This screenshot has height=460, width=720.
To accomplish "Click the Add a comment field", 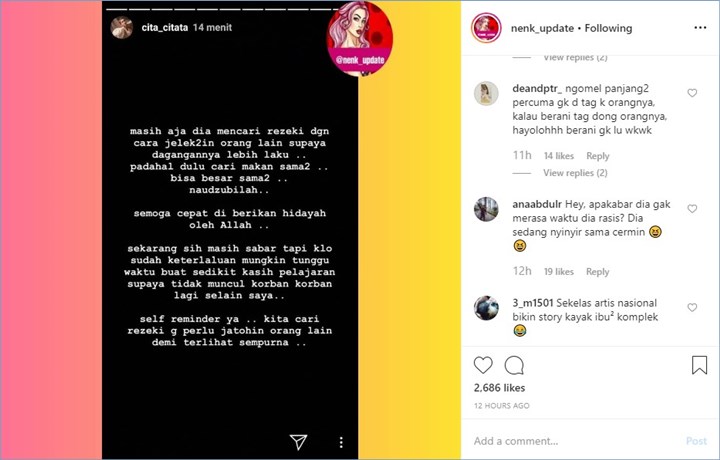I will click(x=576, y=441).
